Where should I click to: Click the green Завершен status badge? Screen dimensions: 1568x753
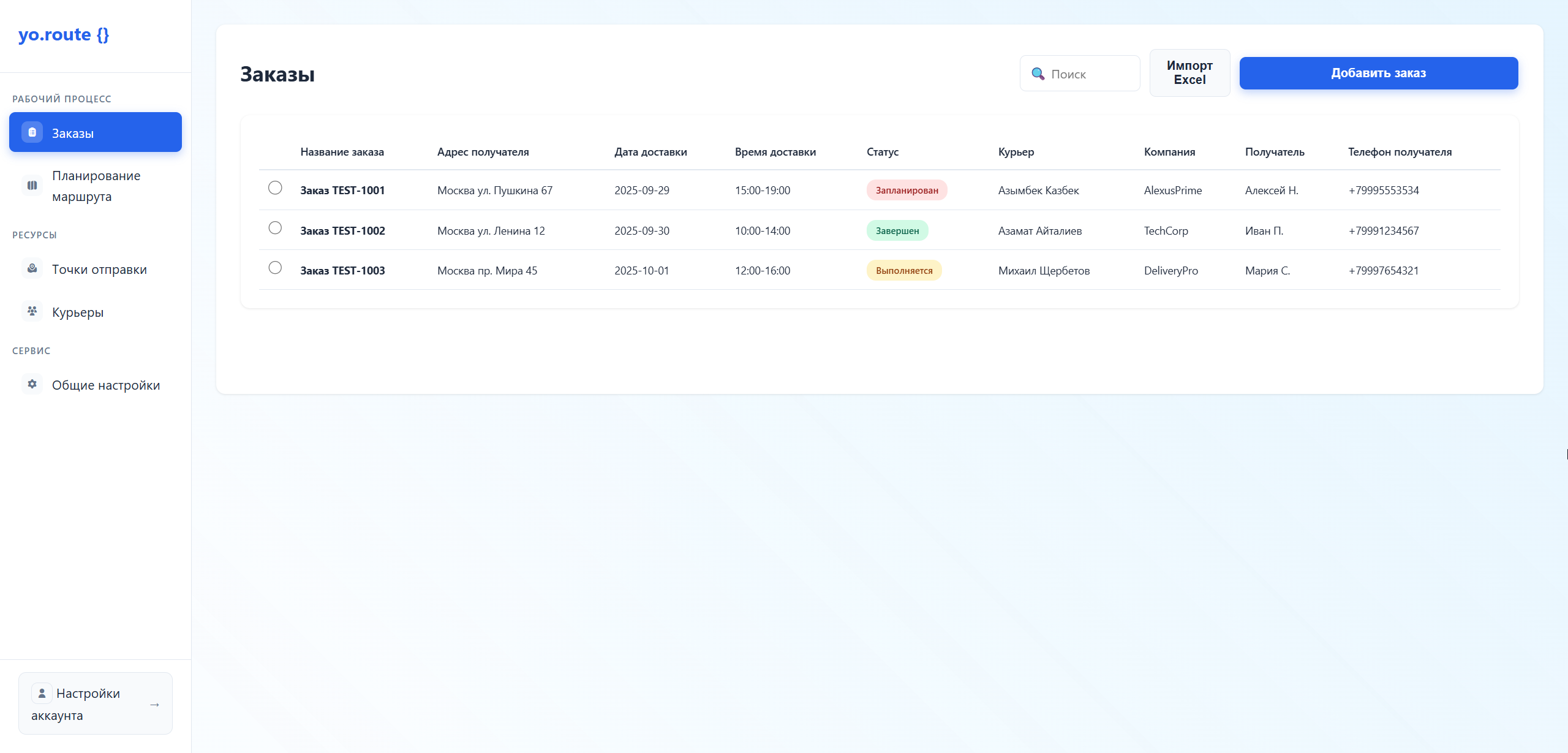click(897, 231)
